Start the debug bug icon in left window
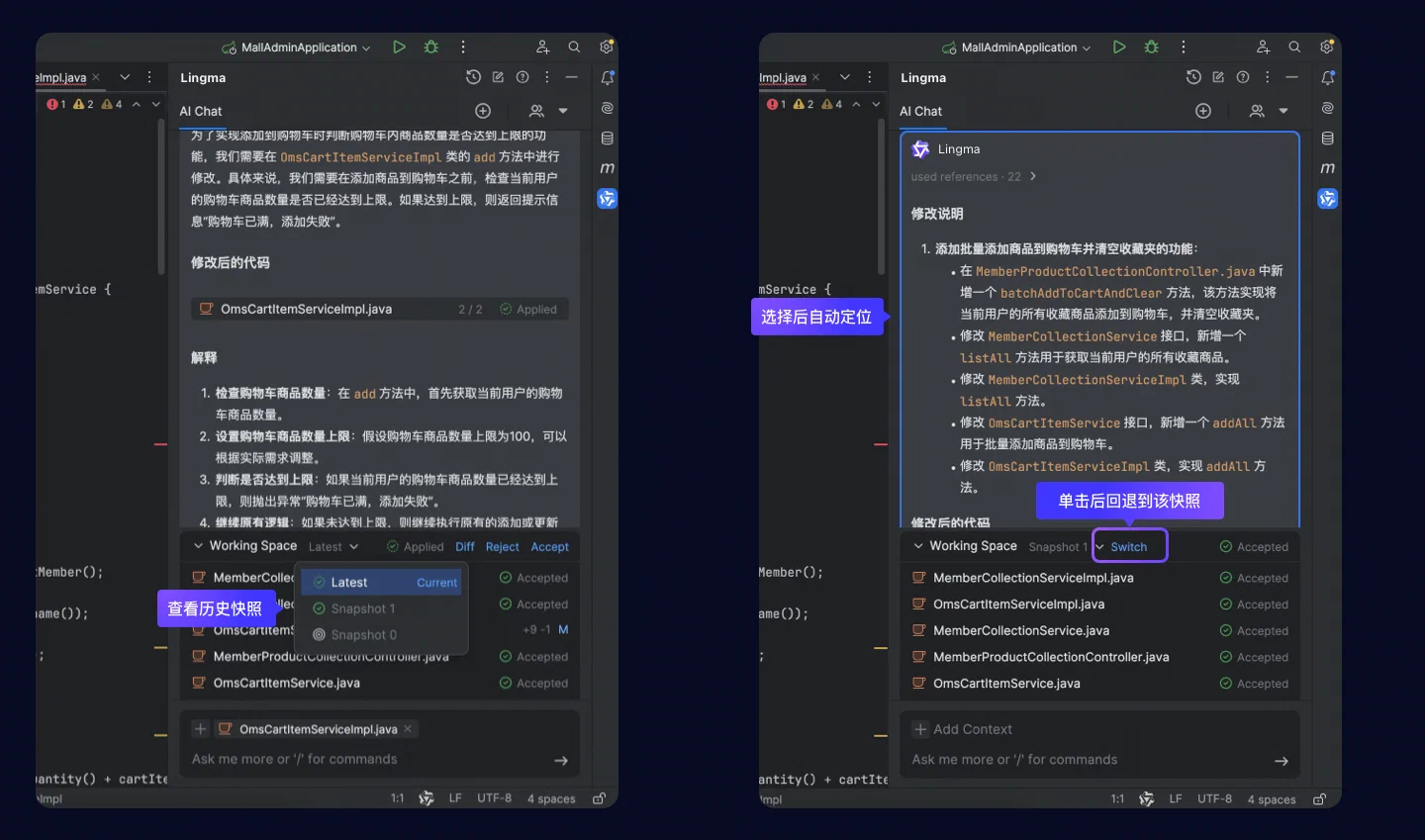Image resolution: width=1425 pixels, height=840 pixels. point(431,47)
